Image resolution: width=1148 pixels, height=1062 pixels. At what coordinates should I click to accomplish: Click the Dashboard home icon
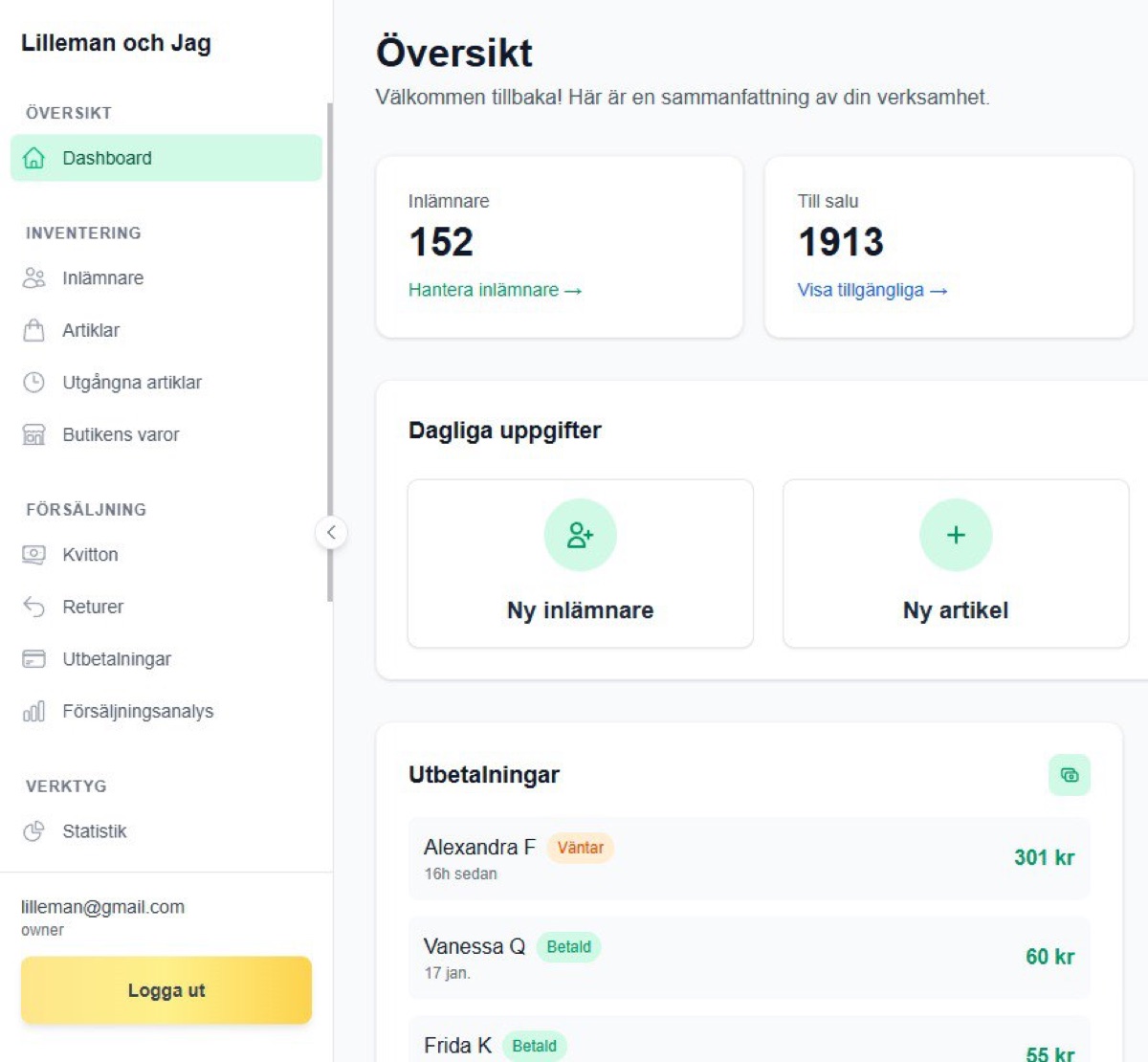tap(33, 158)
